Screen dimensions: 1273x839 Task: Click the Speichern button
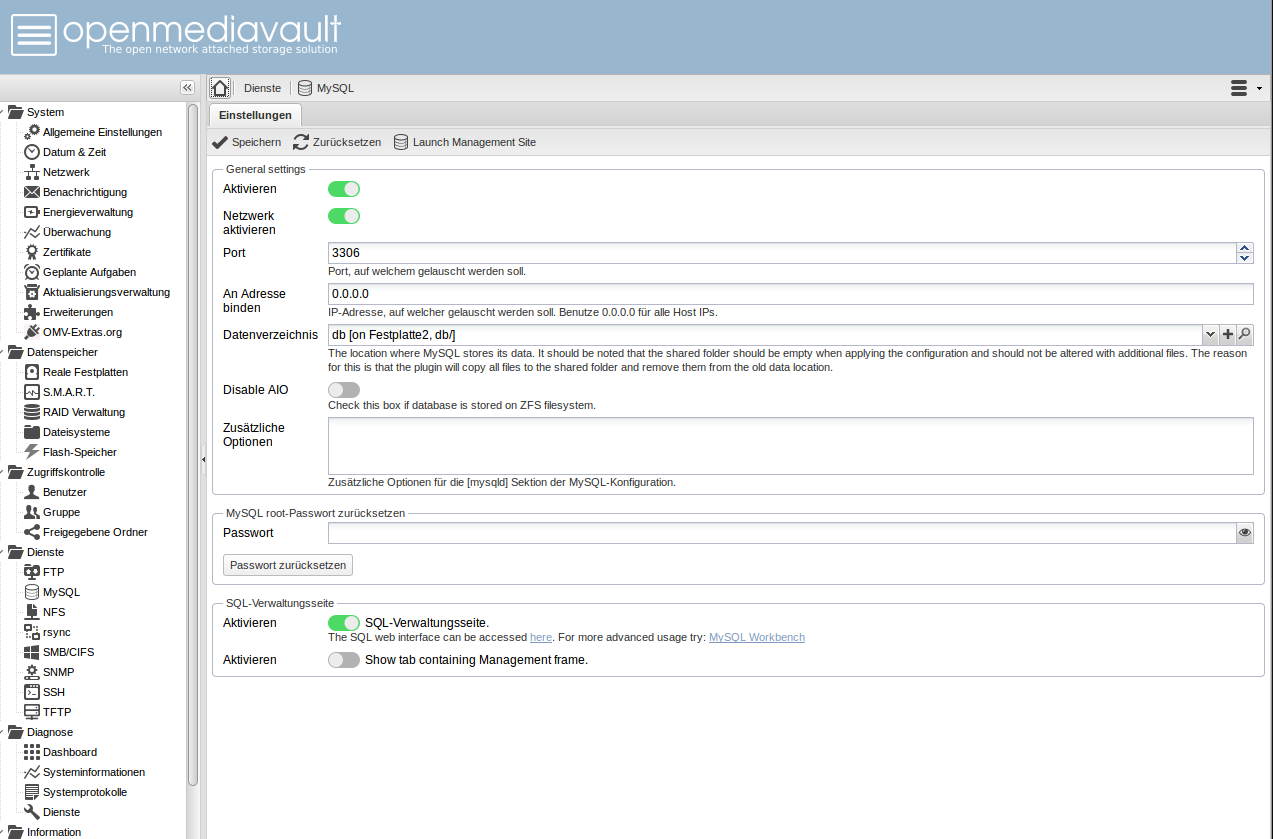tap(246, 142)
